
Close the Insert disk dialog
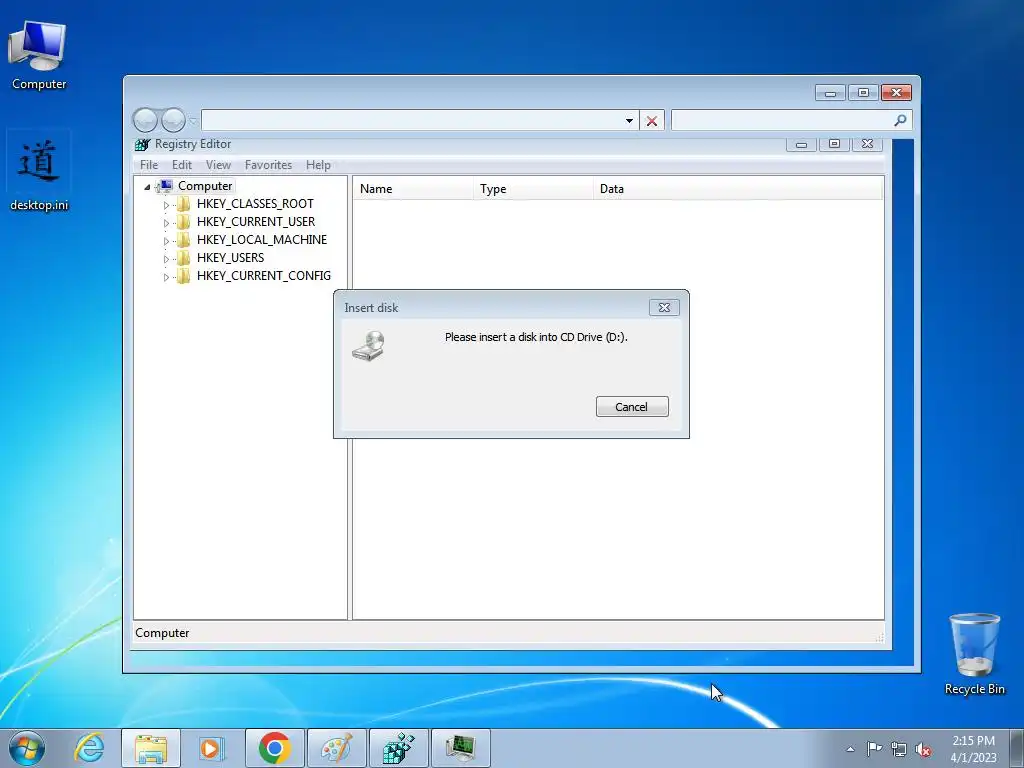click(x=664, y=308)
